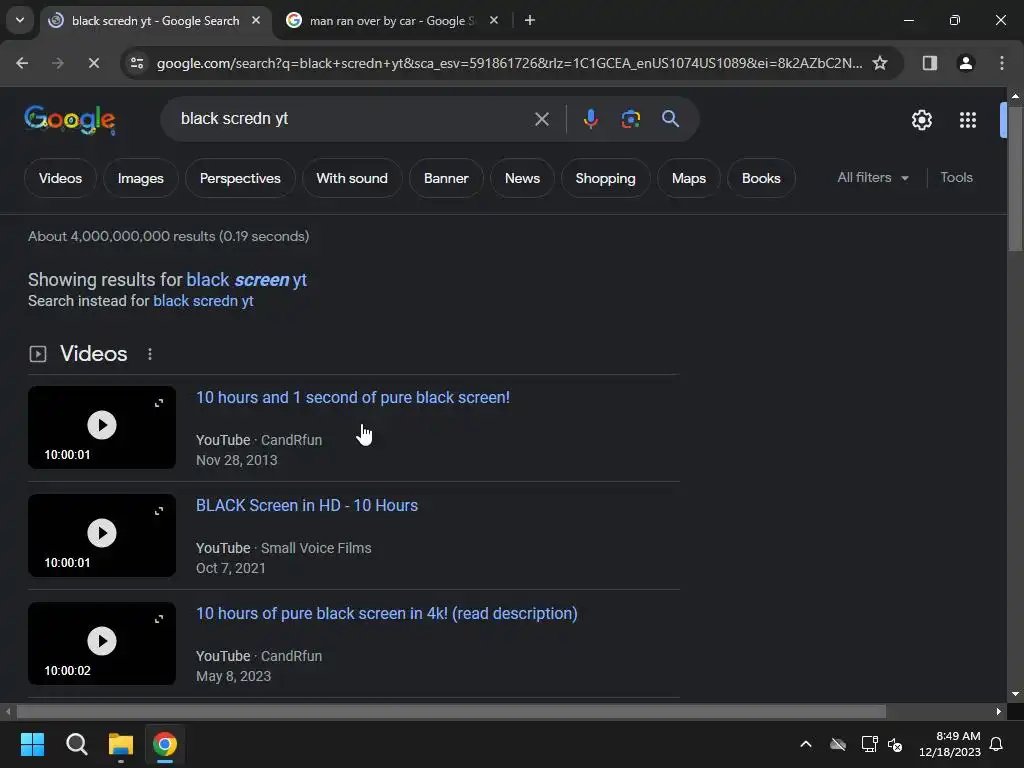Image resolution: width=1024 pixels, height=768 pixels.
Task: Bookmark this page with the star
Action: 880,63
